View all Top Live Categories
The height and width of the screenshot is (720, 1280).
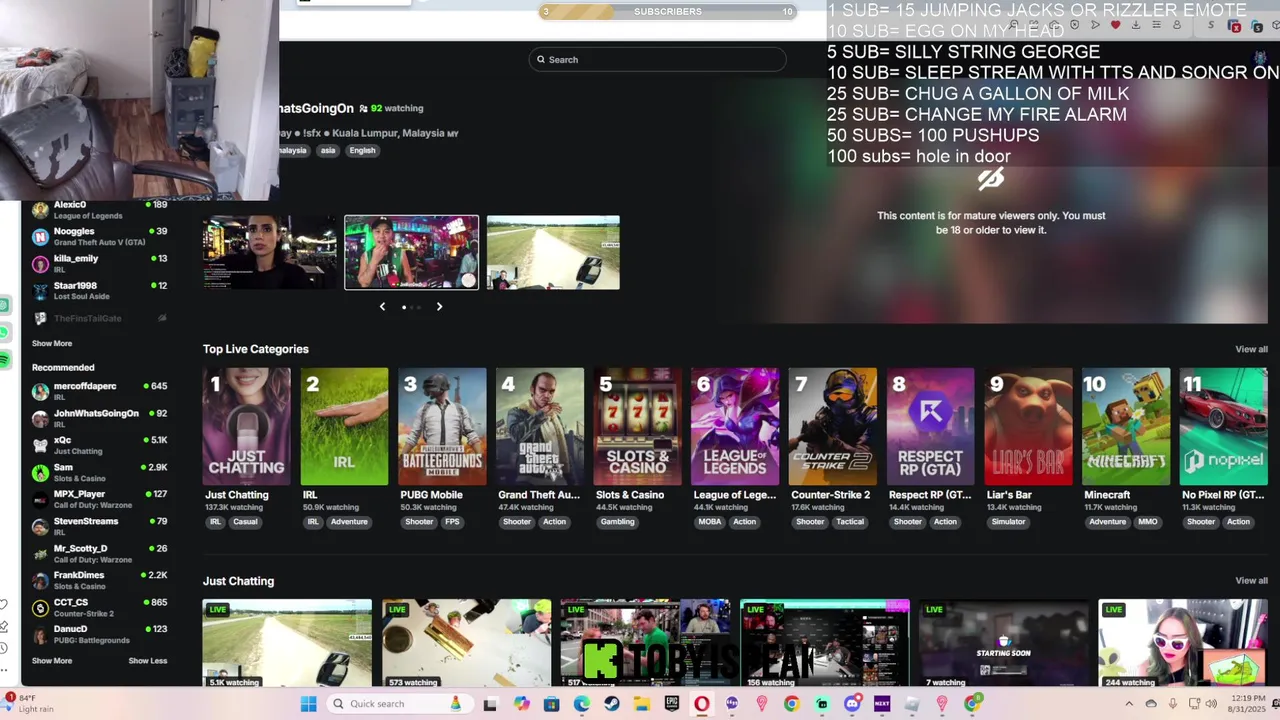tap(1251, 349)
